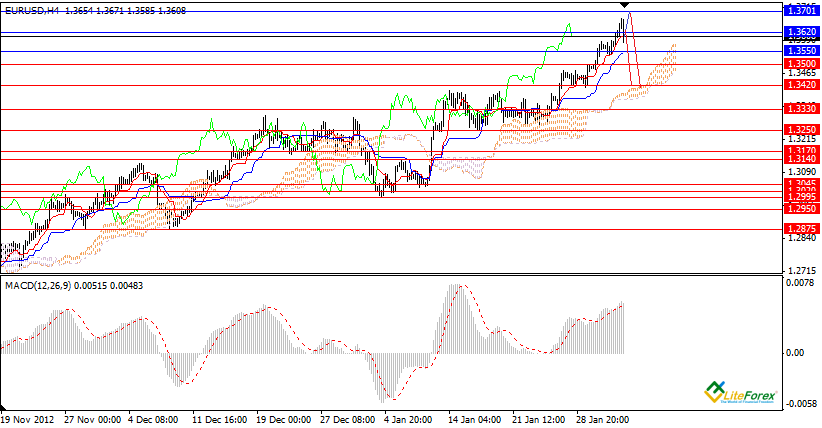Click the 4 Jan 20:00 time label

click(408, 420)
